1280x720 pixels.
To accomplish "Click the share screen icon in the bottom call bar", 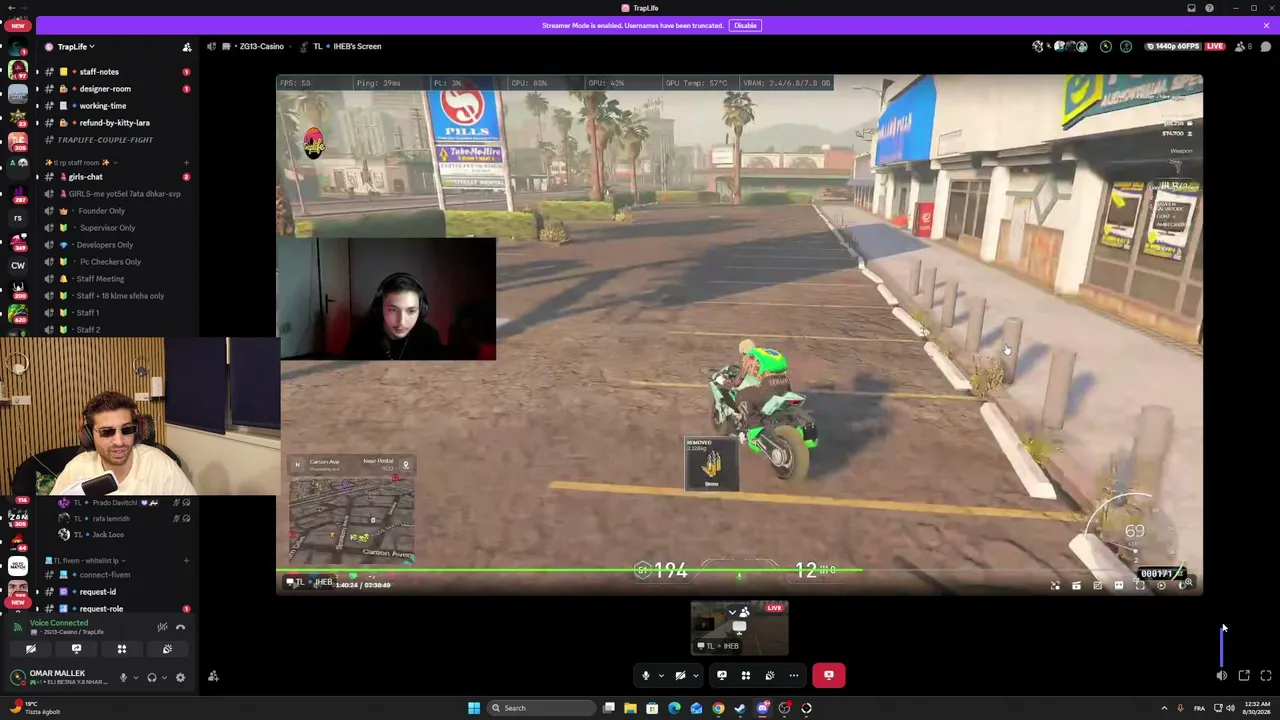I will point(722,676).
